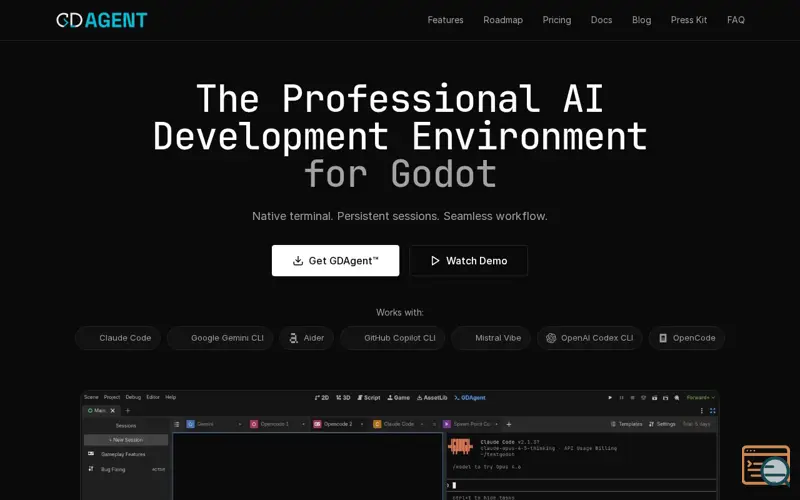The height and width of the screenshot is (500, 800).
Task: Click the Get GDAgent™ button
Action: pyautogui.click(x=335, y=261)
